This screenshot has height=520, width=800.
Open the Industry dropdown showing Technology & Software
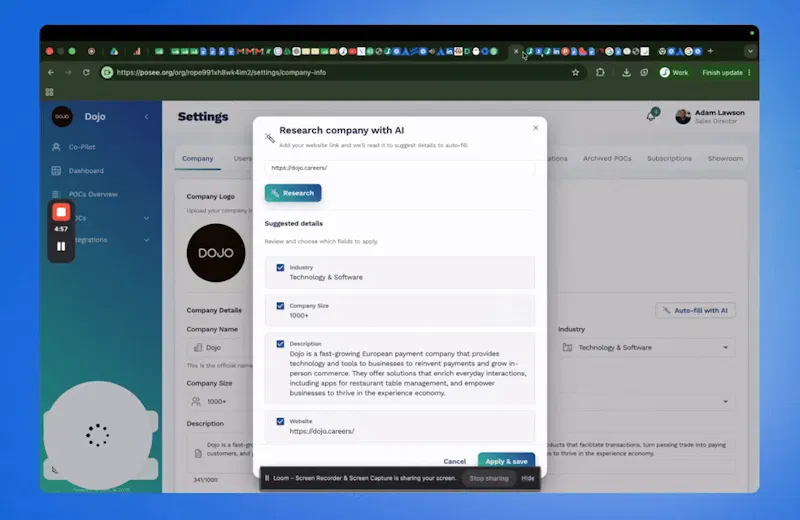point(646,348)
